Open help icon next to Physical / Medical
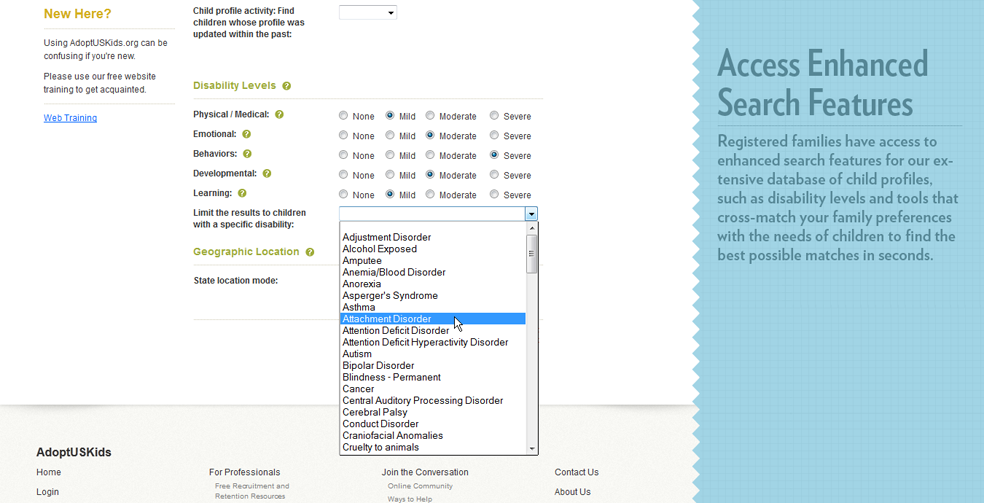The image size is (984, 503). tap(279, 115)
